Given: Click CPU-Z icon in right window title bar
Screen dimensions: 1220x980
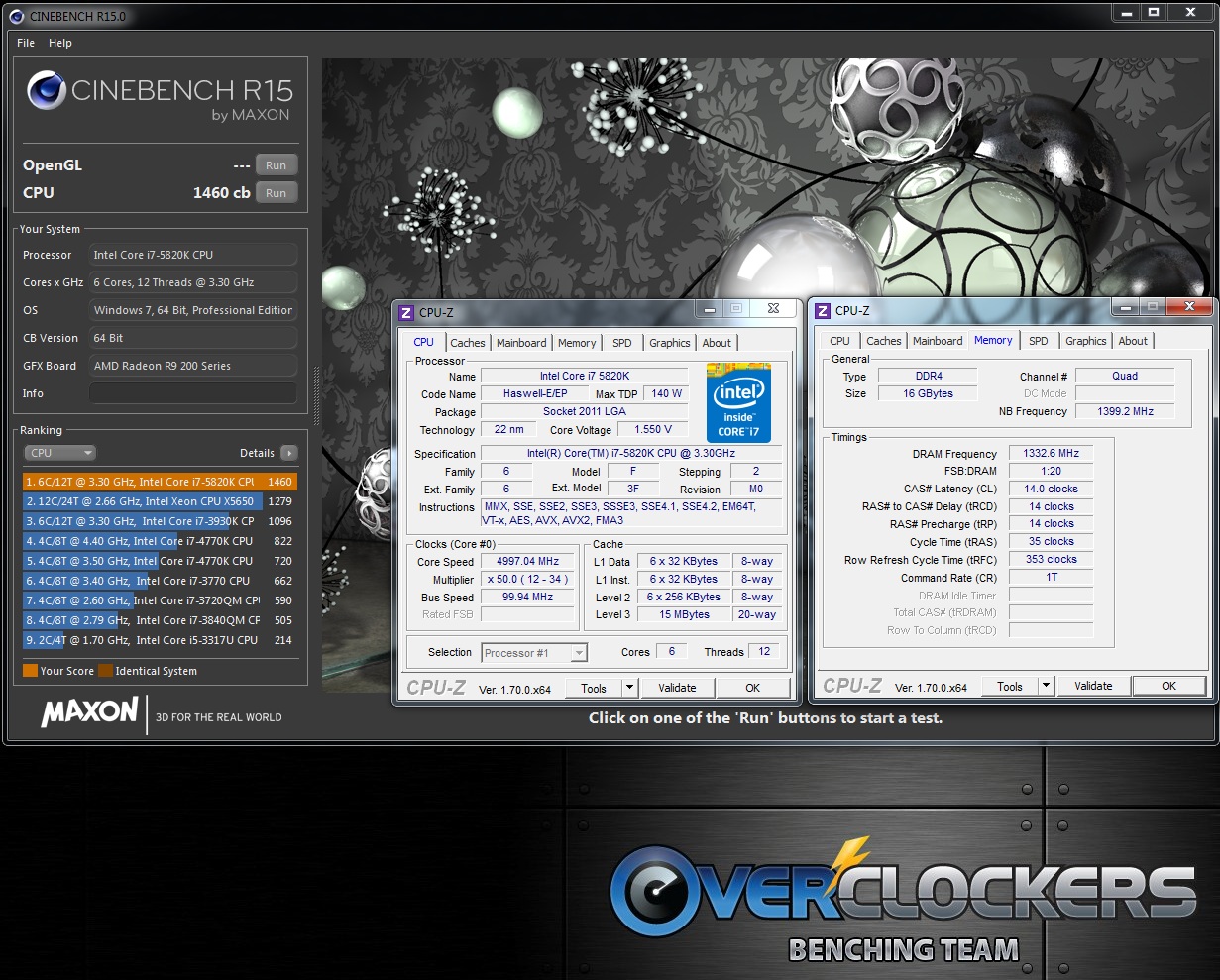Looking at the screenshot, I should pyautogui.click(x=823, y=310).
